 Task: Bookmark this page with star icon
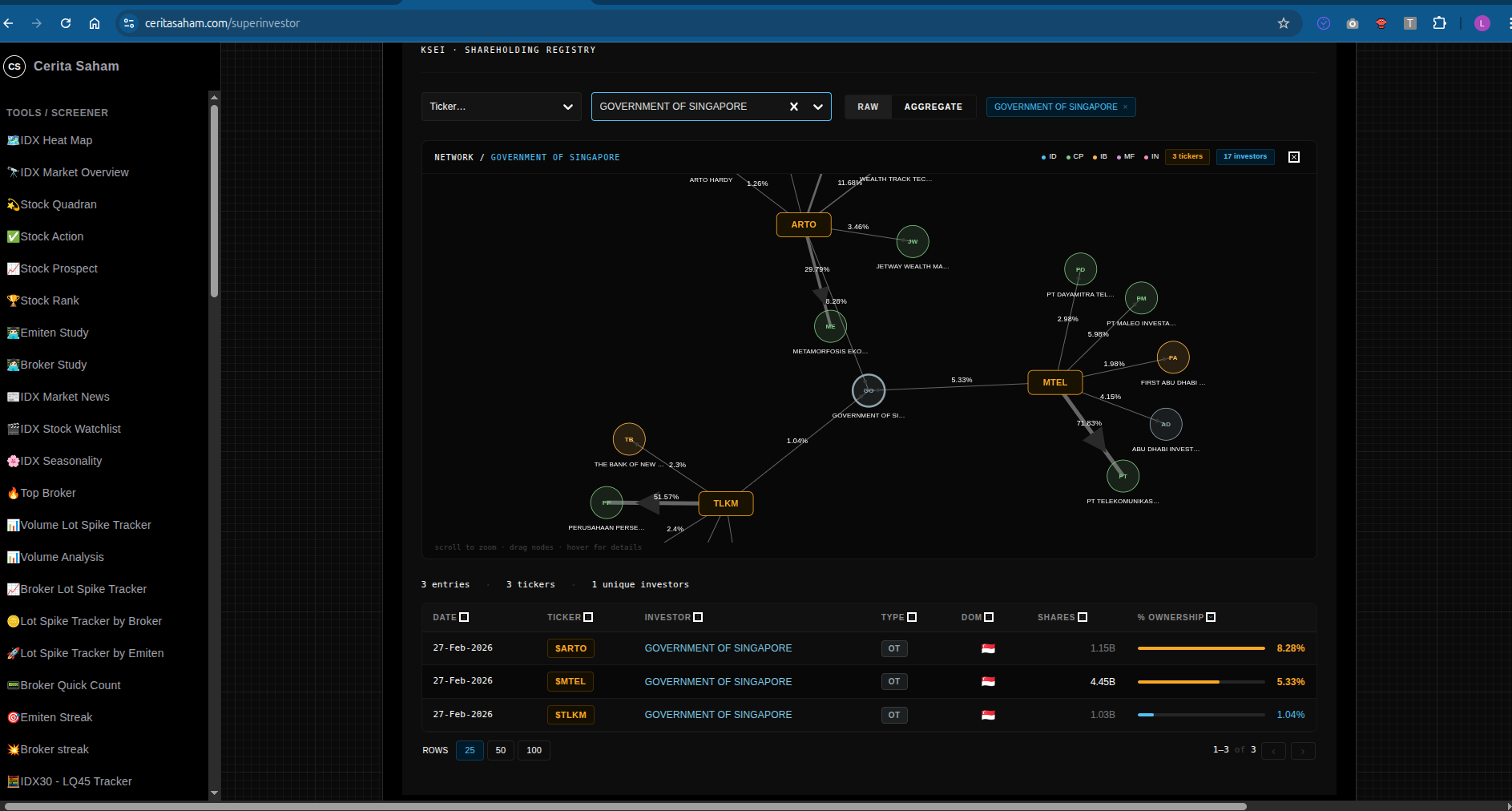click(x=1283, y=23)
